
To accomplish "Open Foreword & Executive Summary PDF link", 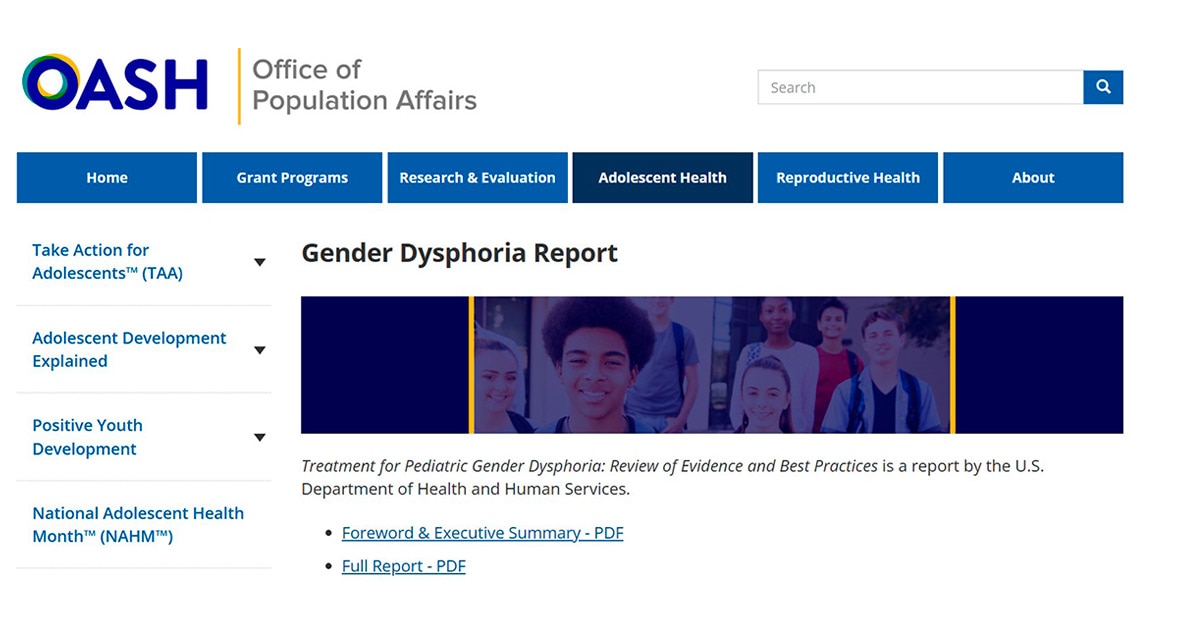I will point(482,533).
